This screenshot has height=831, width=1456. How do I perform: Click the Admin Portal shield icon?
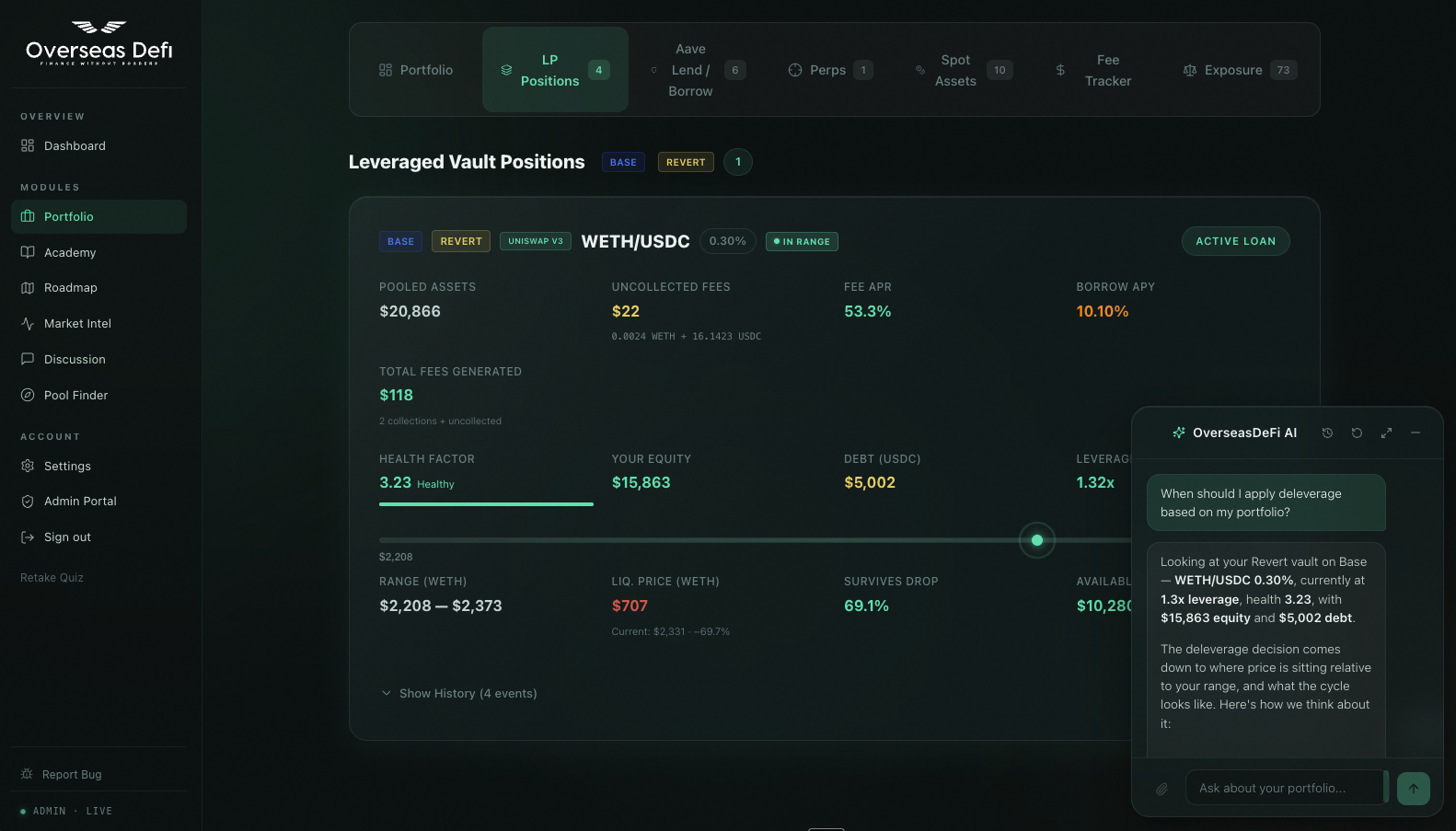pos(28,502)
